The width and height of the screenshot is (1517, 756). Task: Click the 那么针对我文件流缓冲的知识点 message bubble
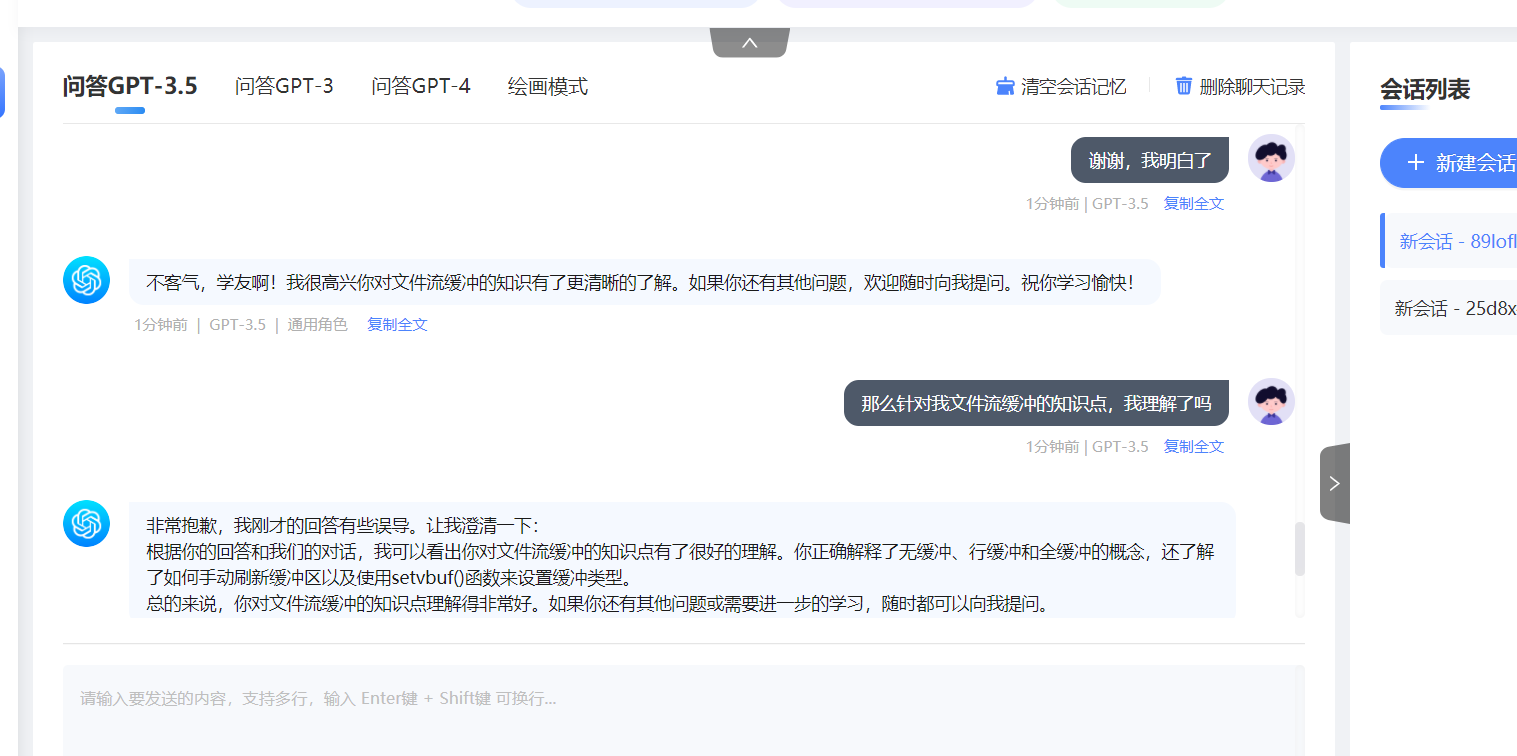click(1036, 403)
